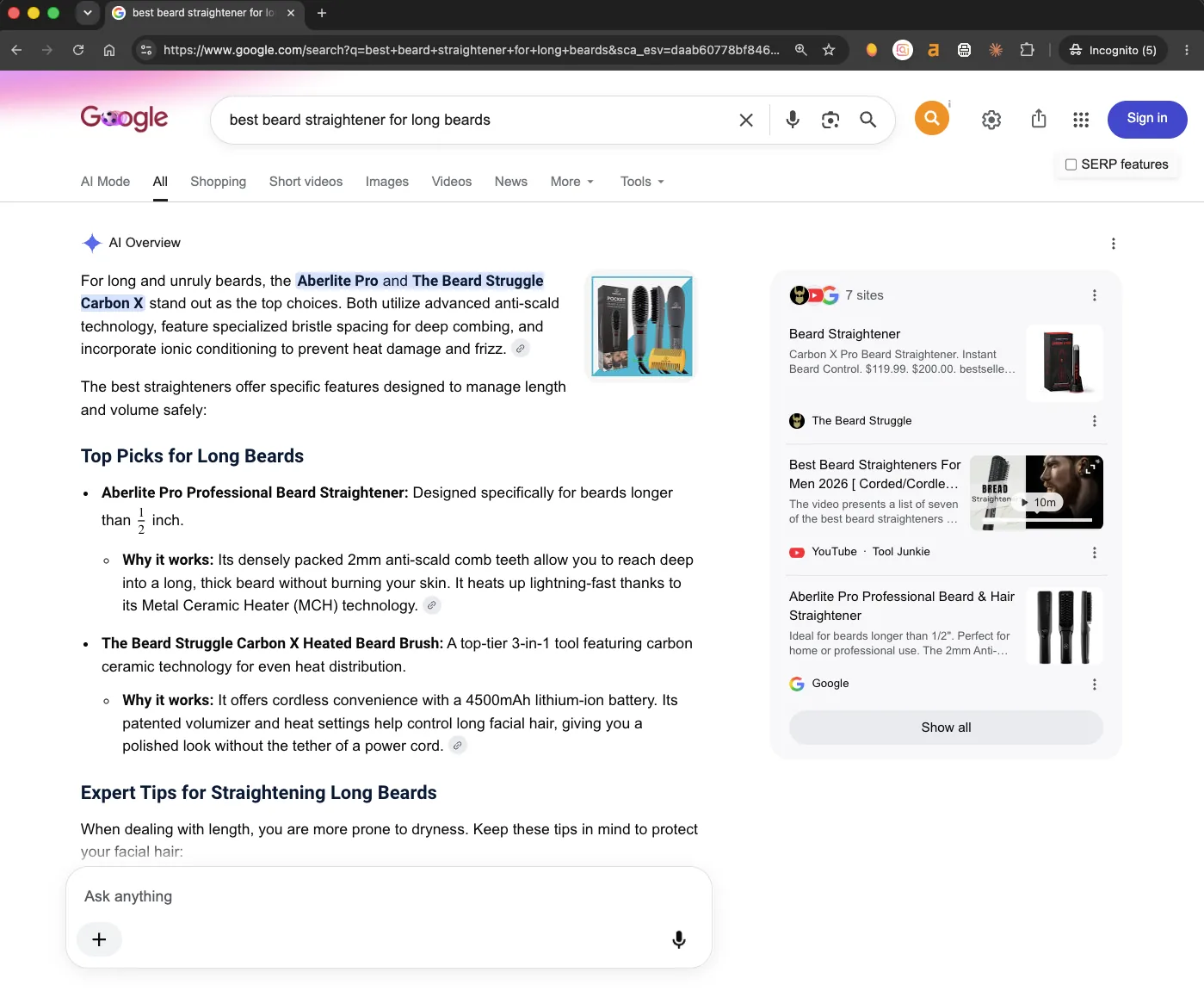This screenshot has height=991, width=1204.
Task: Click the 'The Beard Struggle' source name
Action: point(861,421)
